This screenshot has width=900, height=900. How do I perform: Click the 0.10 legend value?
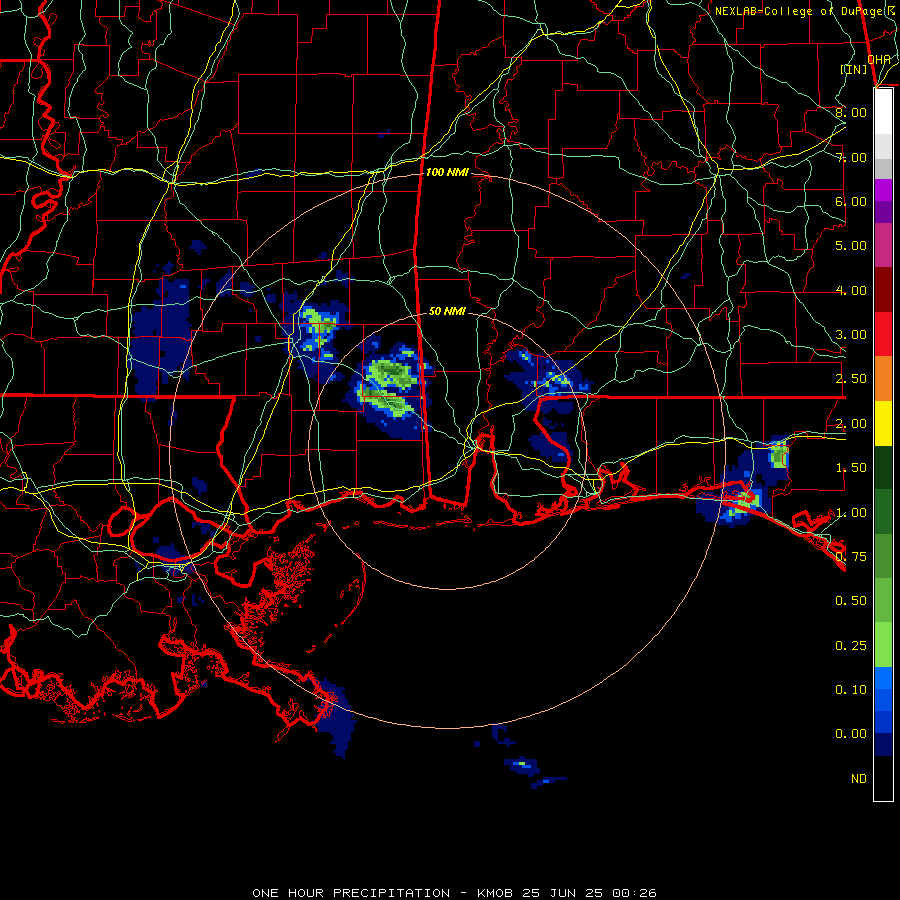(851, 690)
